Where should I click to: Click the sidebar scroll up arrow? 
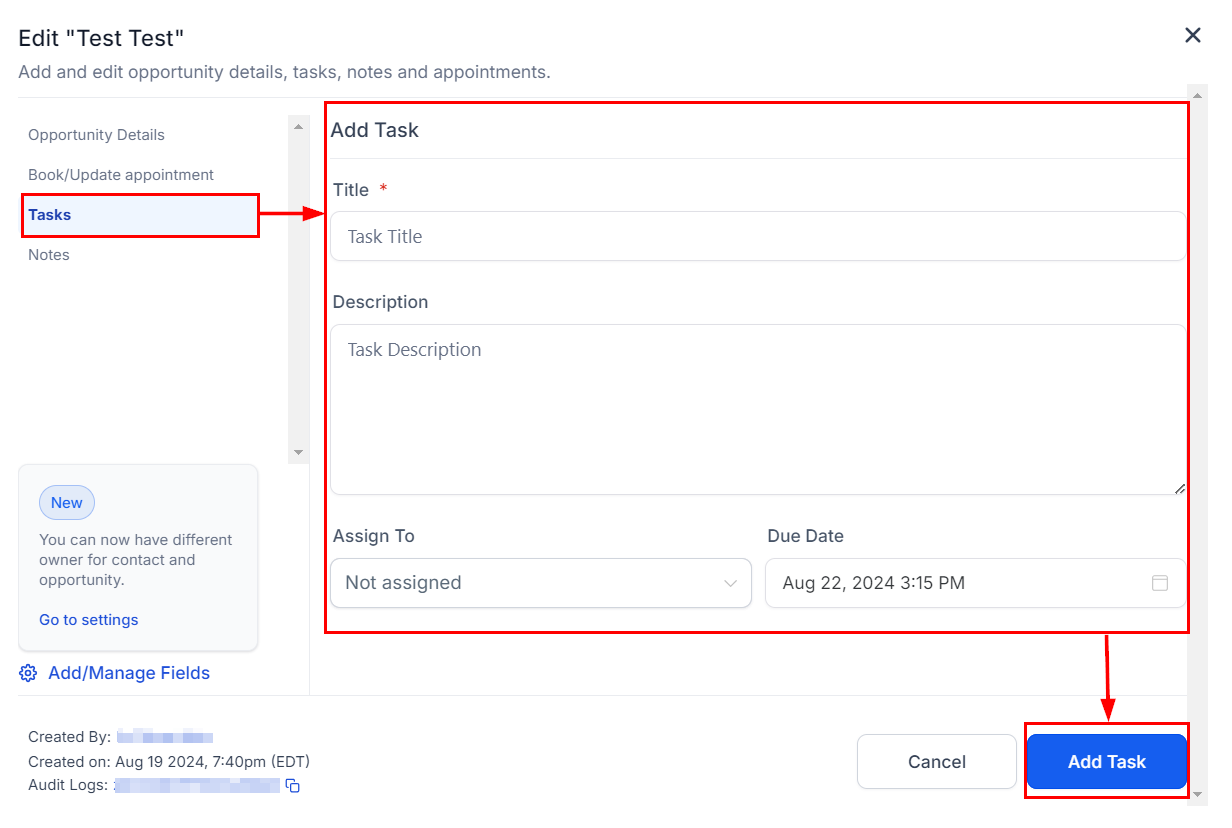point(298,127)
